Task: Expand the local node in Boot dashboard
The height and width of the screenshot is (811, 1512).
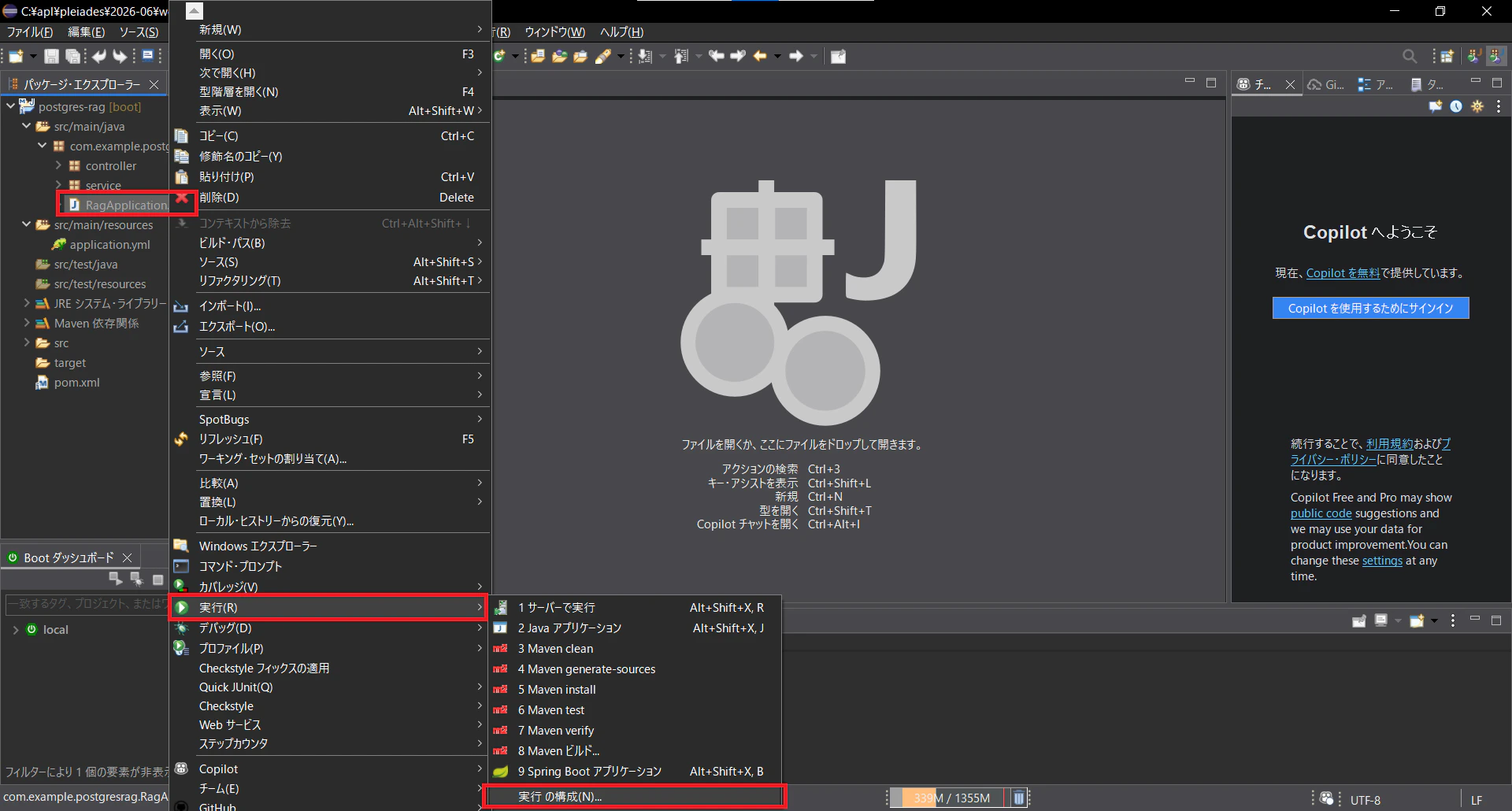Action: [16, 630]
